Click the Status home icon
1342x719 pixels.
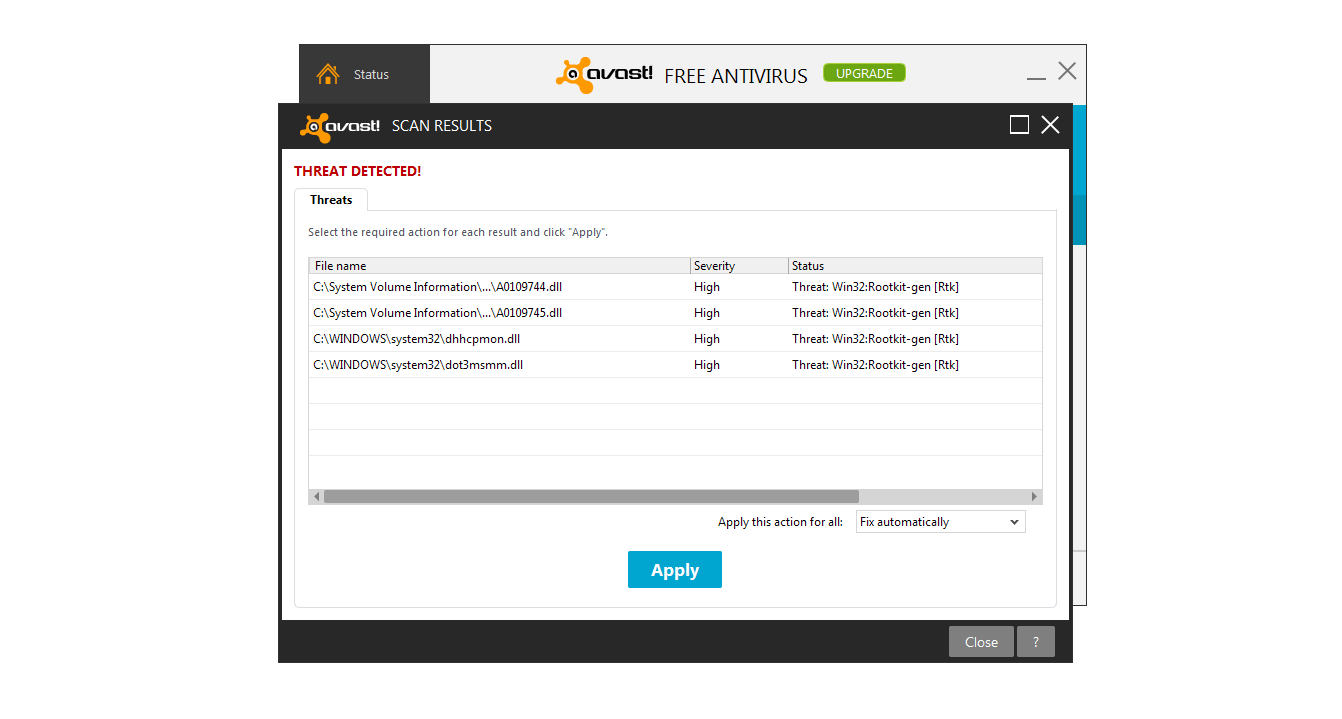(328, 75)
